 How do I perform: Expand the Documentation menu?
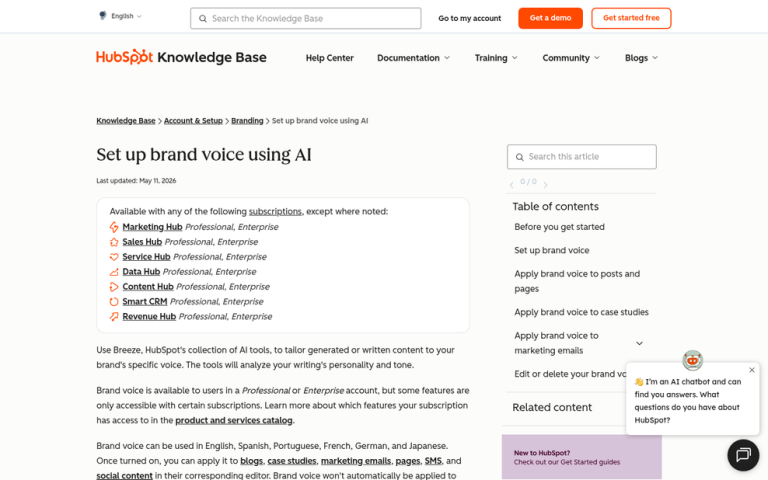(x=413, y=58)
